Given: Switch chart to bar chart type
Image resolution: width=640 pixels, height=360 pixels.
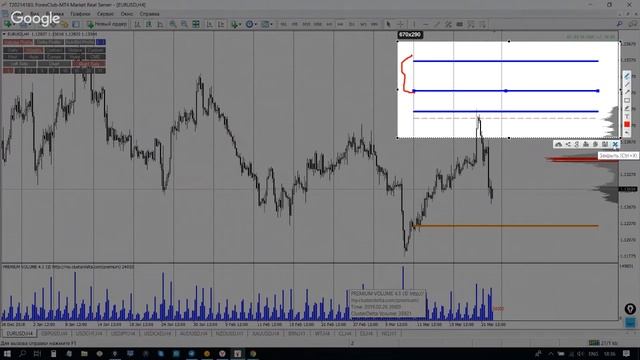Looking at the screenshot, I should coord(138,24).
